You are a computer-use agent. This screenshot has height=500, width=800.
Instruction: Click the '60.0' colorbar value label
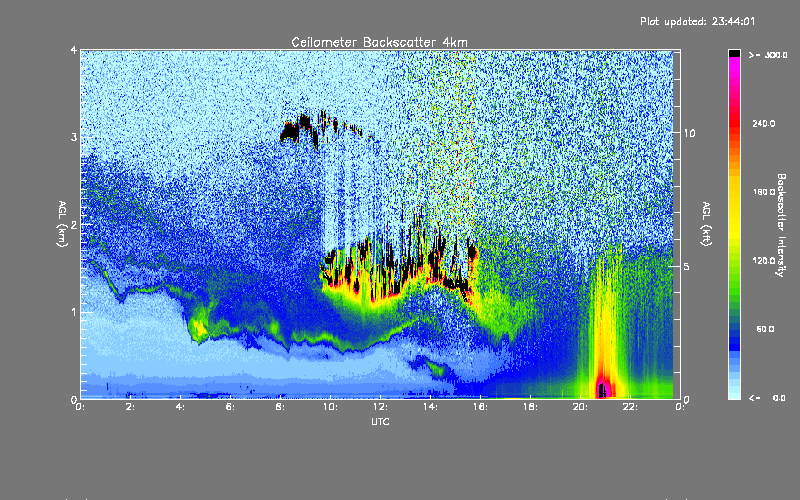(x=765, y=329)
